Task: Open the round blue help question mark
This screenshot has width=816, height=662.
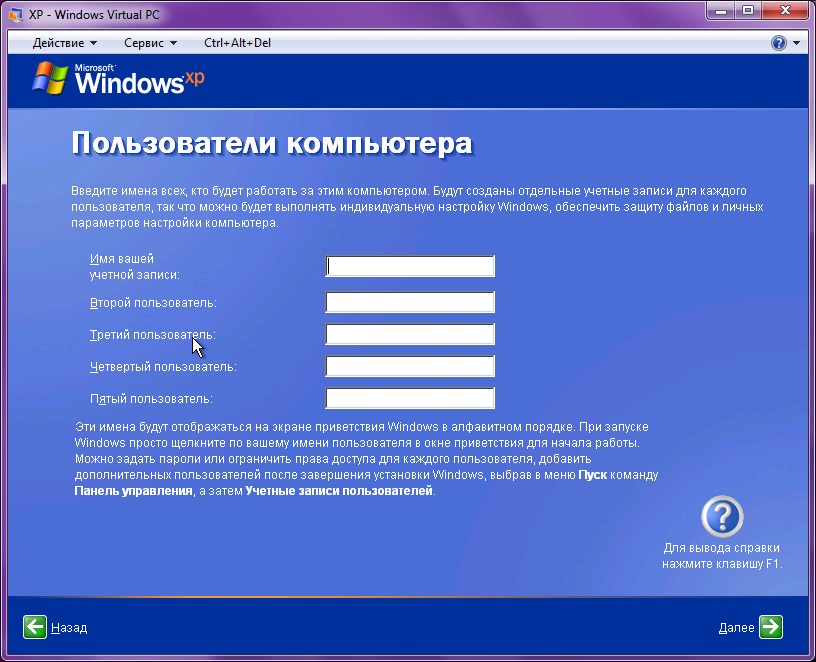Action: pyautogui.click(x=722, y=516)
